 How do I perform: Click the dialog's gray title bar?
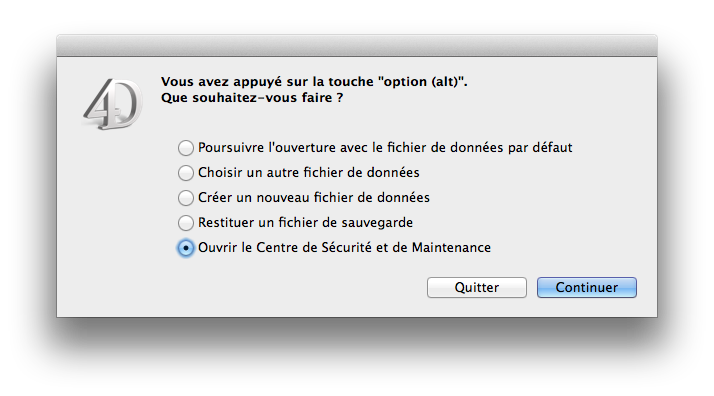(x=357, y=46)
